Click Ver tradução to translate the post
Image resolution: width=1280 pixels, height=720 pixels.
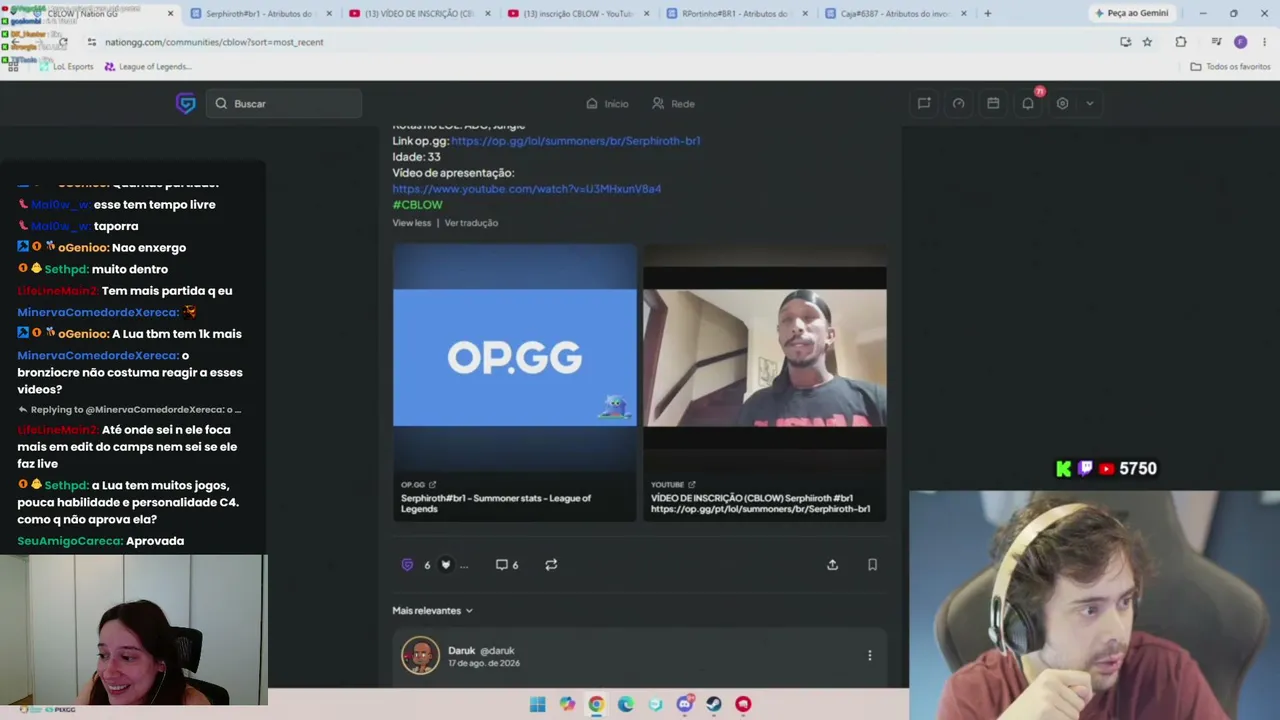[471, 223]
